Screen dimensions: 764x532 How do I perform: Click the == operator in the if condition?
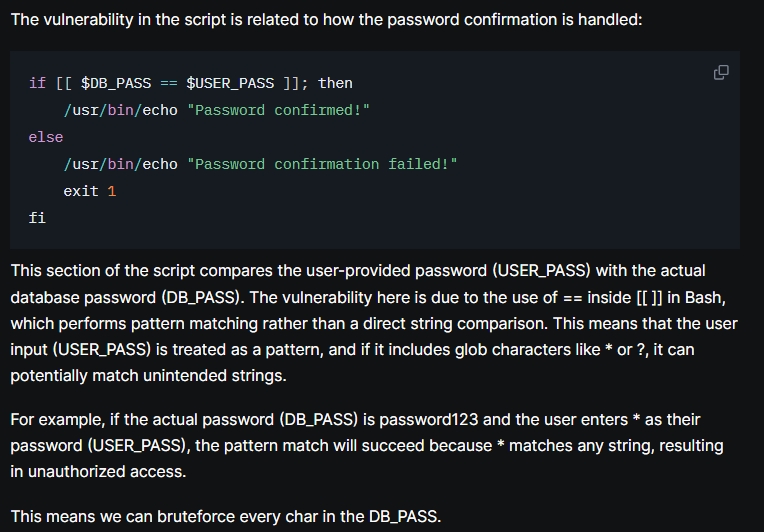[168, 83]
